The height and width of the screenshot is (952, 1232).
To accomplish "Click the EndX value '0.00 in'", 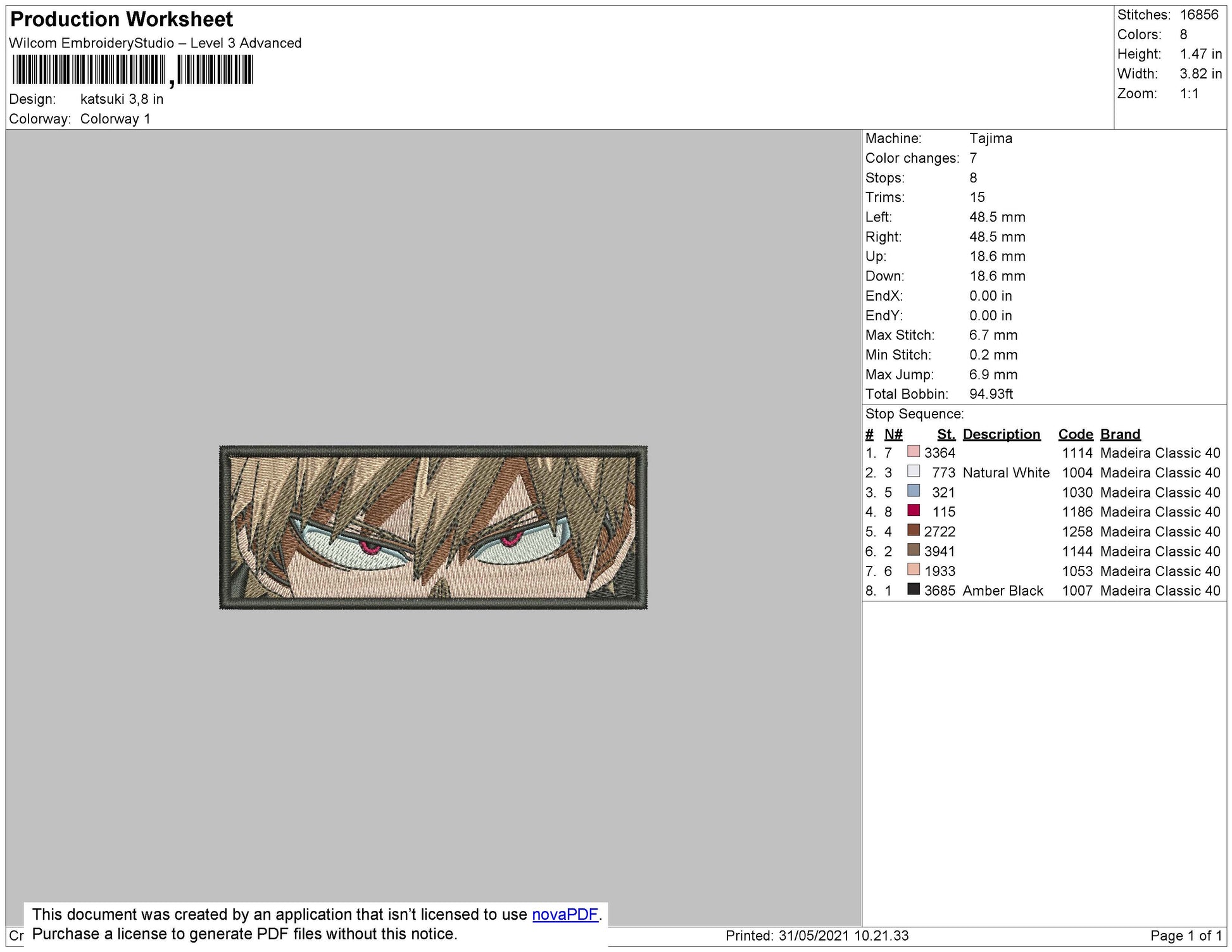I will pyautogui.click(x=990, y=296).
